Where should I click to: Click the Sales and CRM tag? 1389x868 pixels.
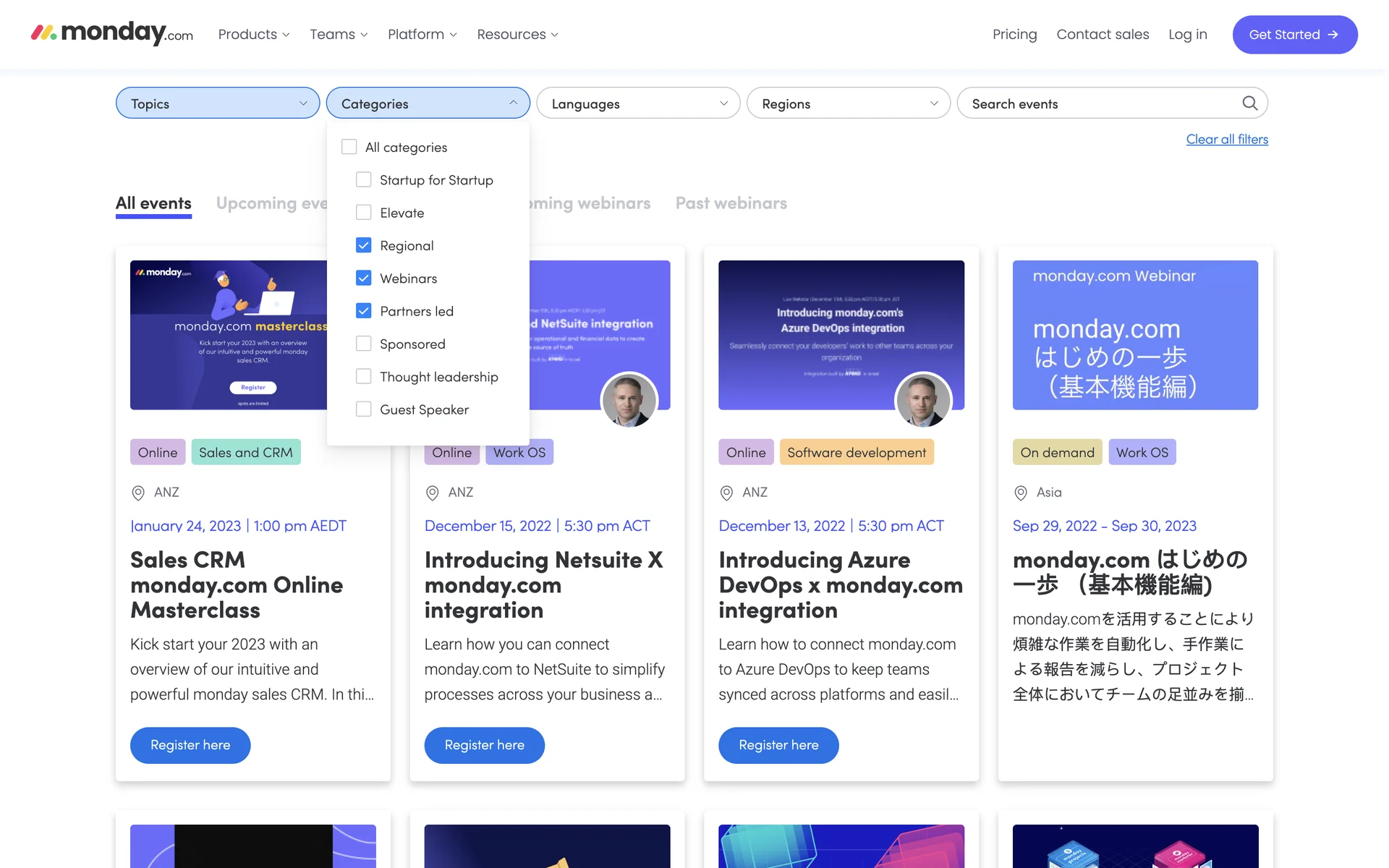click(245, 452)
